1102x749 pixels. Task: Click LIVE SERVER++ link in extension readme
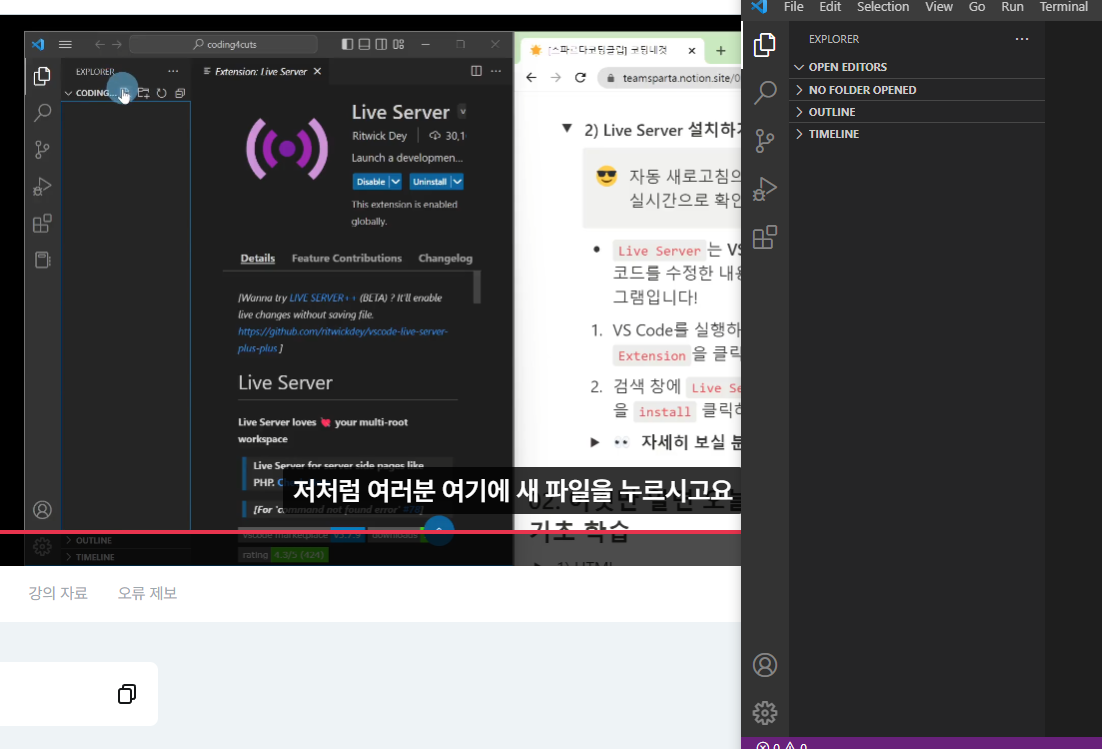click(323, 297)
